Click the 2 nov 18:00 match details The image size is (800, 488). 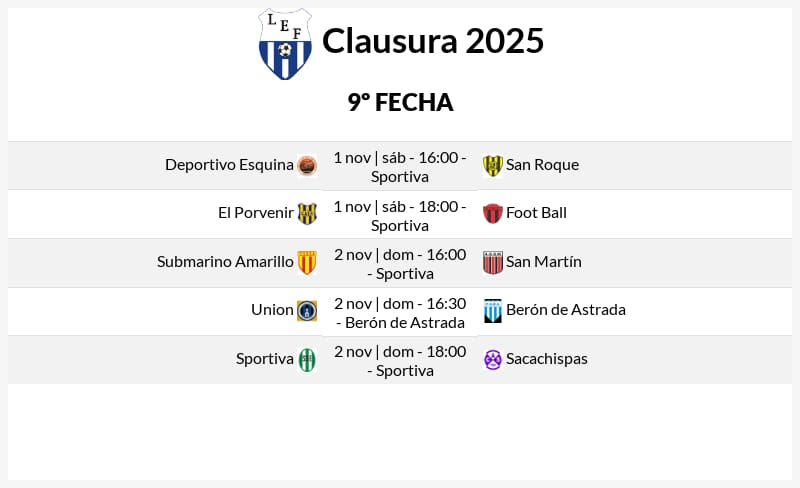(400, 360)
